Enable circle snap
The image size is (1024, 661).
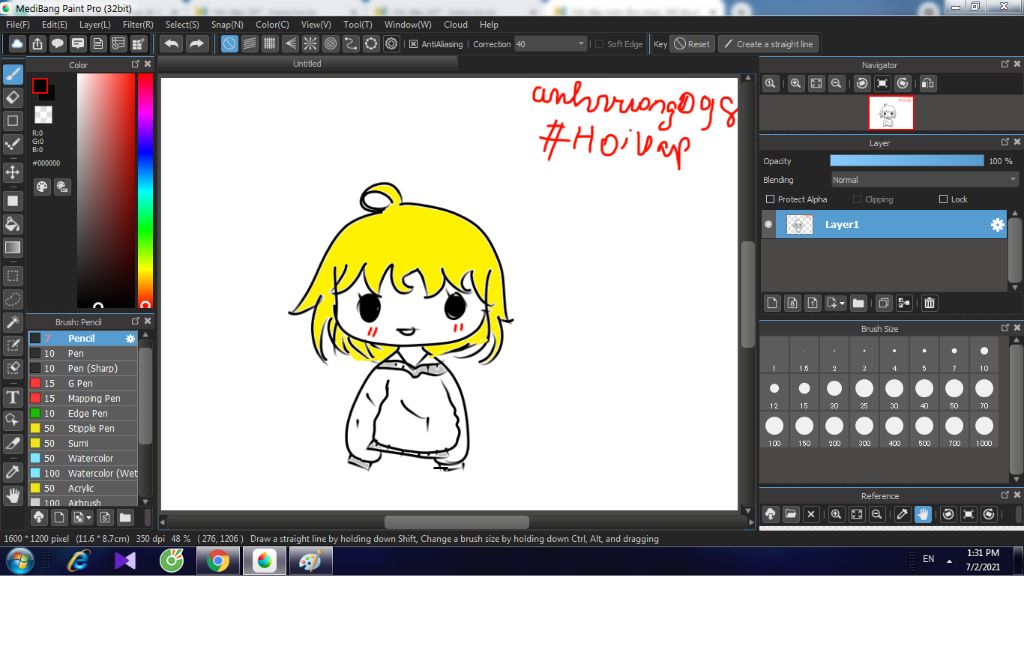click(330, 44)
